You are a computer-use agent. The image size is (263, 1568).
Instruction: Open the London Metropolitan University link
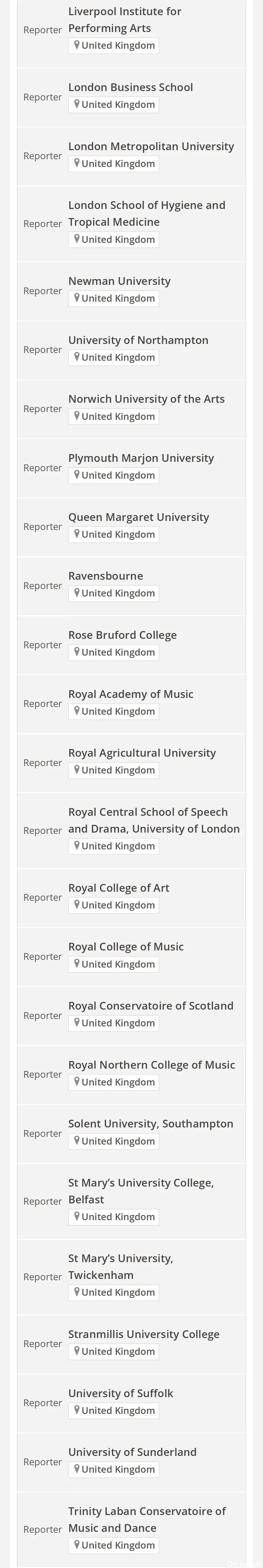pos(151,146)
